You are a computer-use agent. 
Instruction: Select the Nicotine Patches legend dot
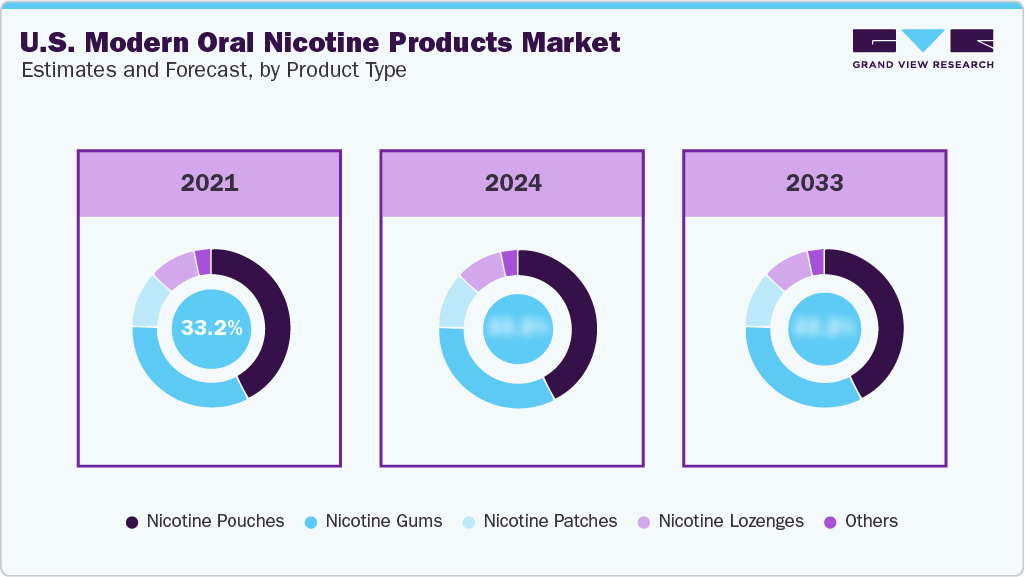[467, 521]
